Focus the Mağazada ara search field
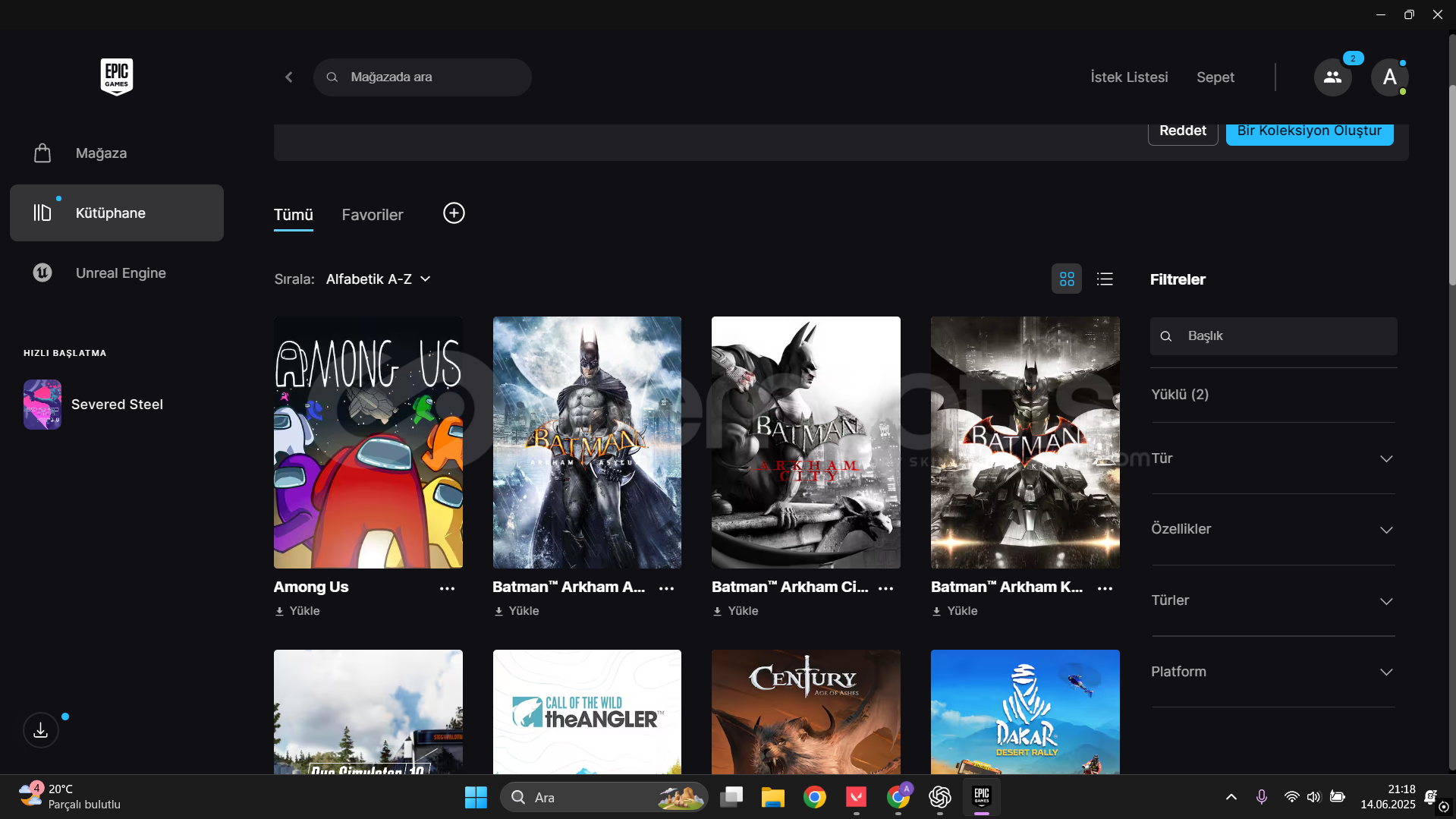 423,77
